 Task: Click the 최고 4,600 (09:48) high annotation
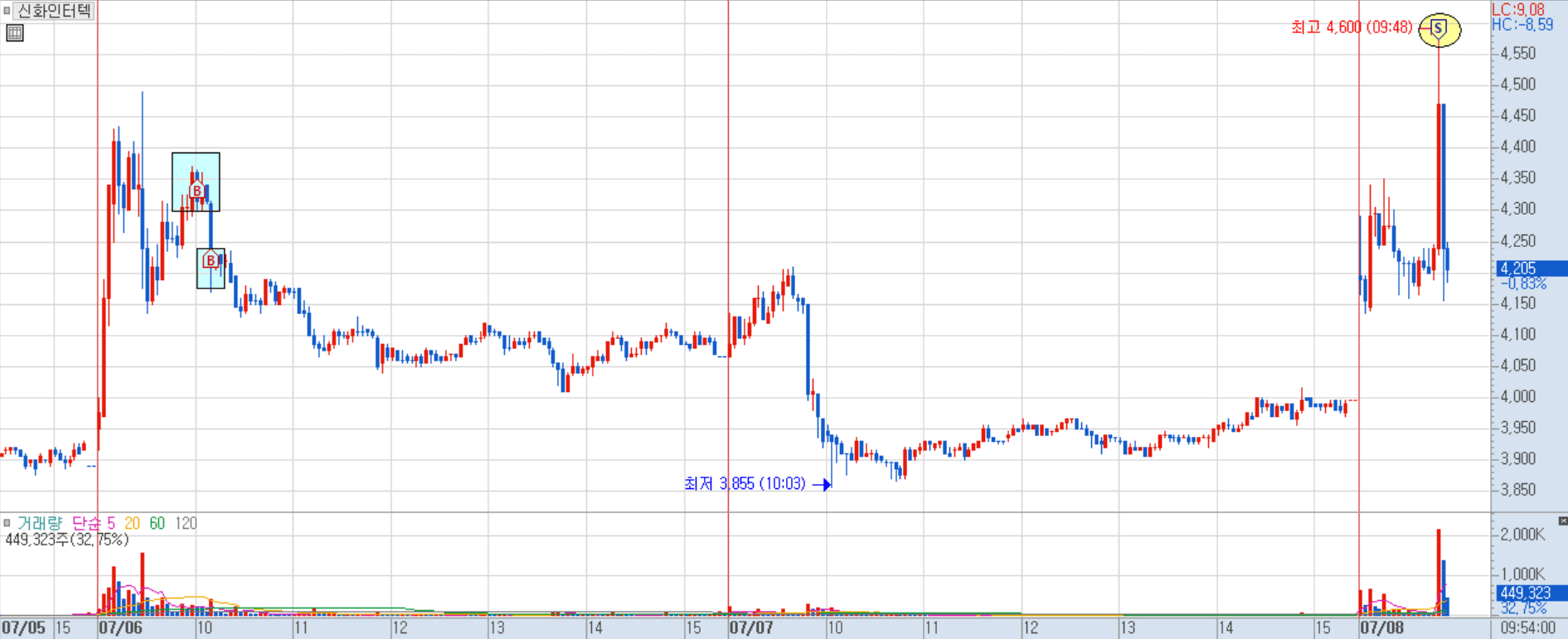coord(1352,27)
